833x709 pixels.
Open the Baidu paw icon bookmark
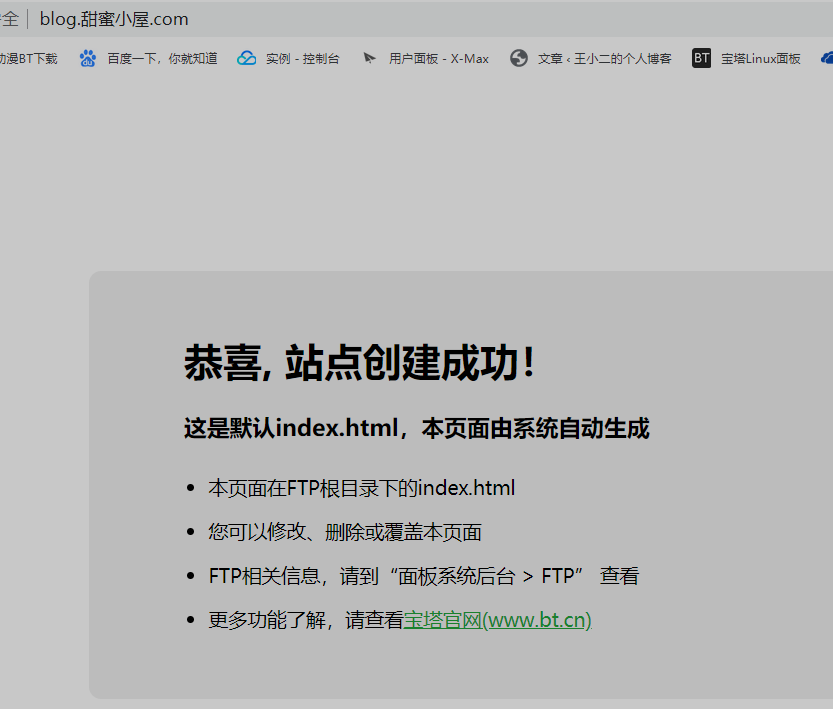click(x=88, y=58)
